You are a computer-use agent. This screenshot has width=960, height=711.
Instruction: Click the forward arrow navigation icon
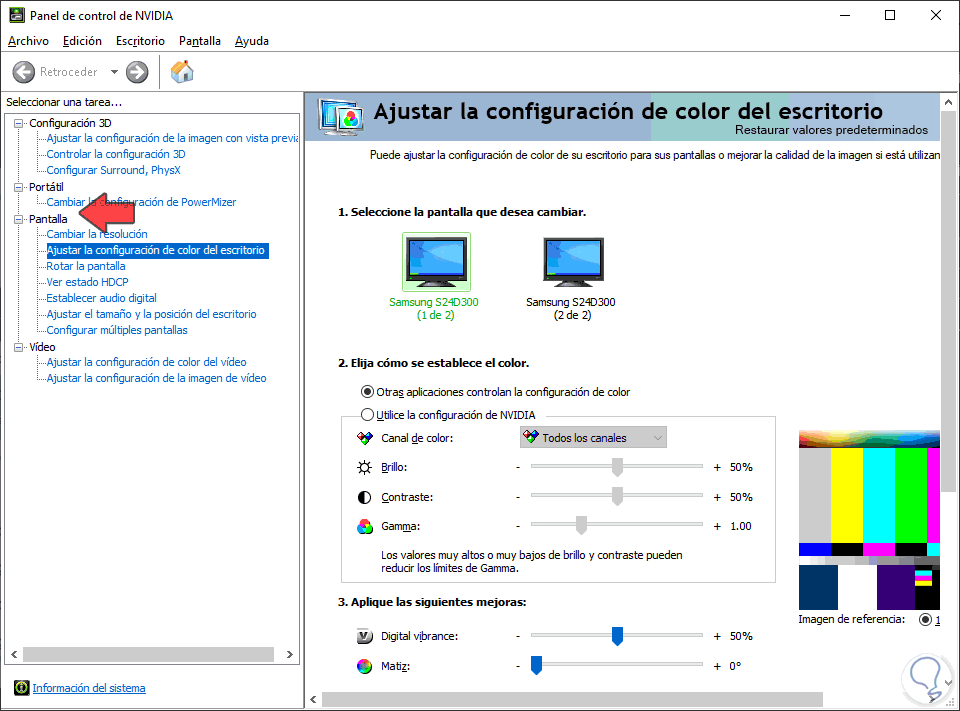[x=137, y=72]
